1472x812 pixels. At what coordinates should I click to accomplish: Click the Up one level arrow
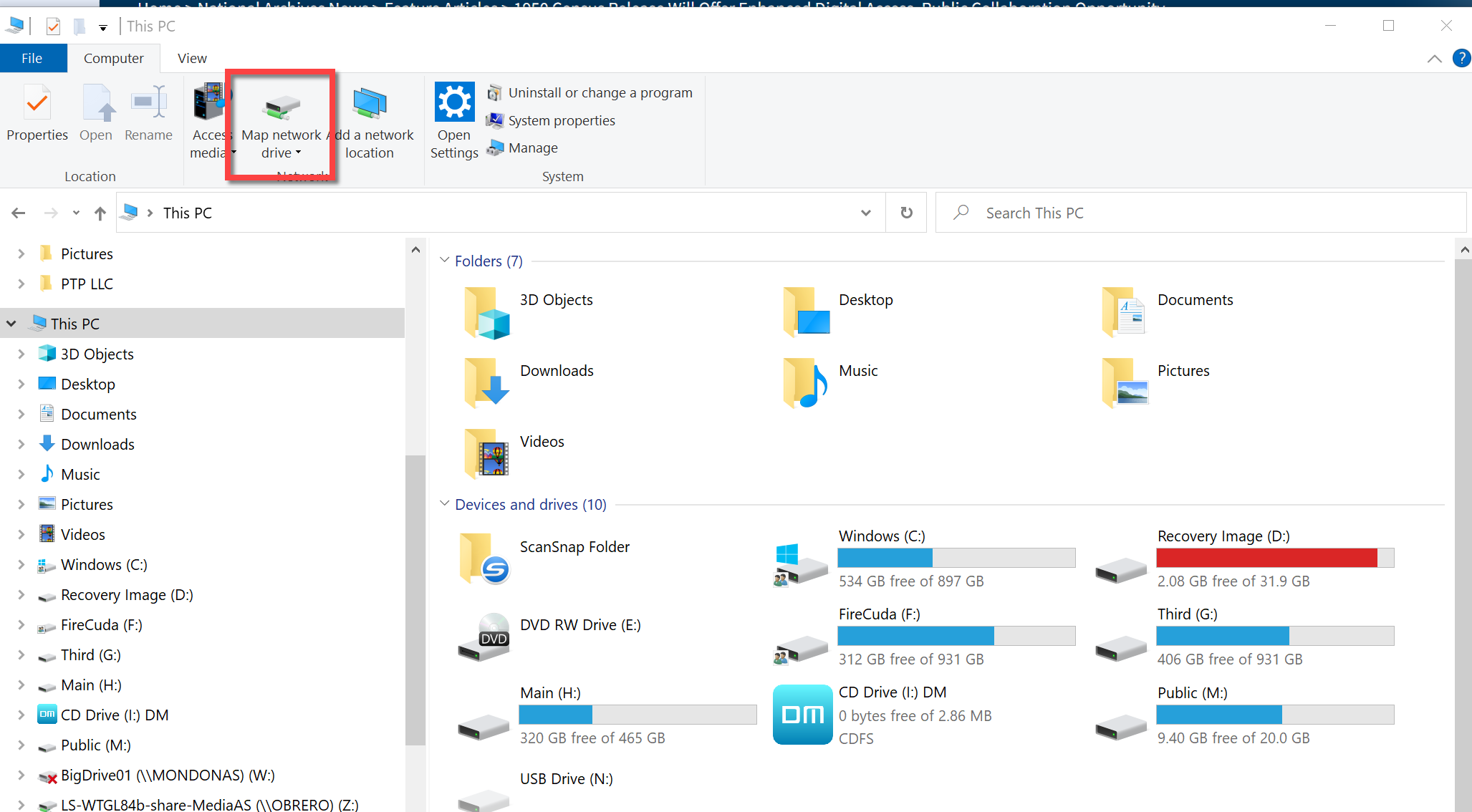[x=100, y=213]
